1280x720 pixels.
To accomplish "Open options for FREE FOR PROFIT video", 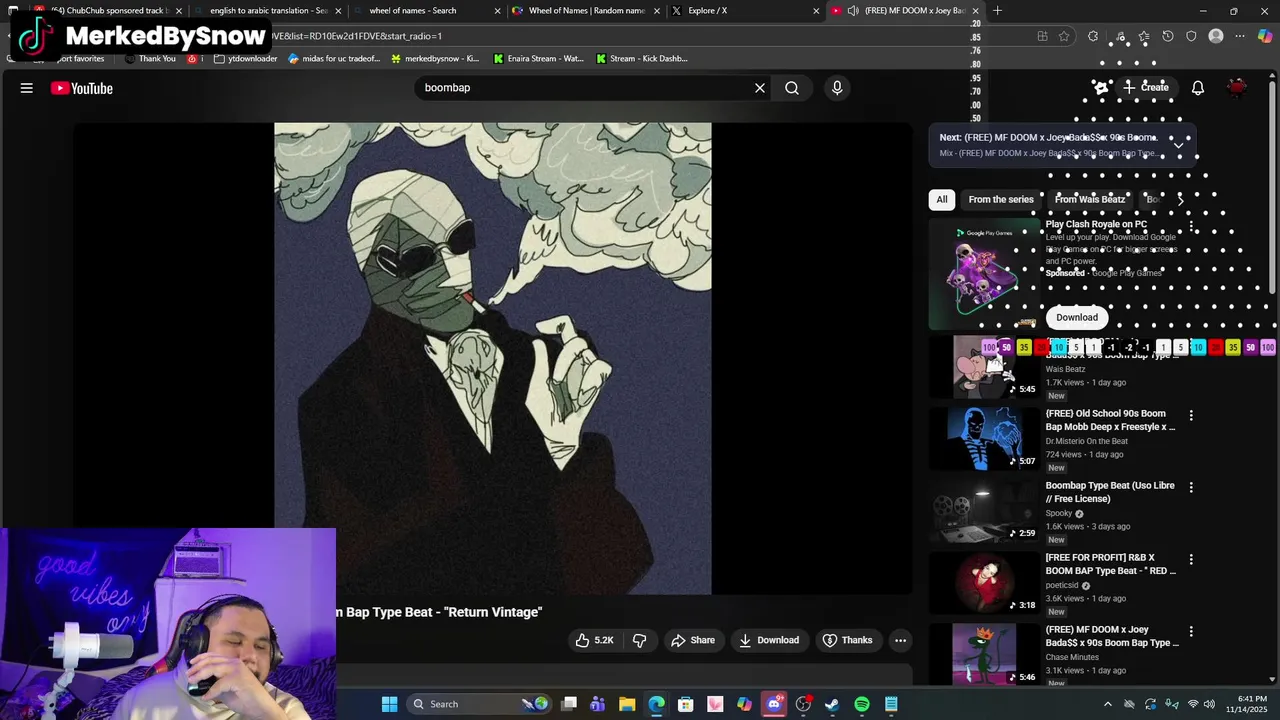I will coord(1190,559).
